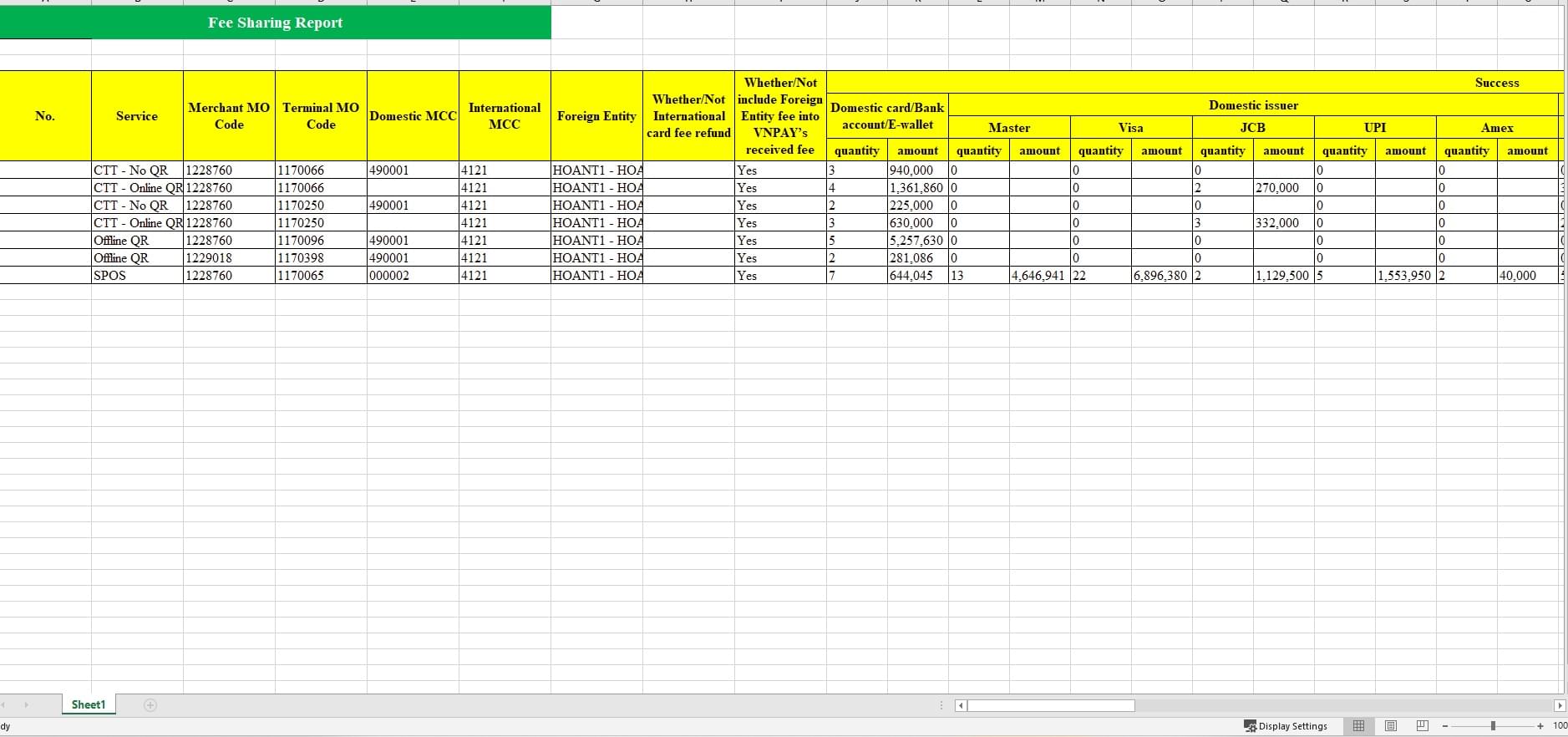Image resolution: width=1568 pixels, height=737 pixels.
Task: Add a new sheet with plus icon
Action: coord(150,705)
